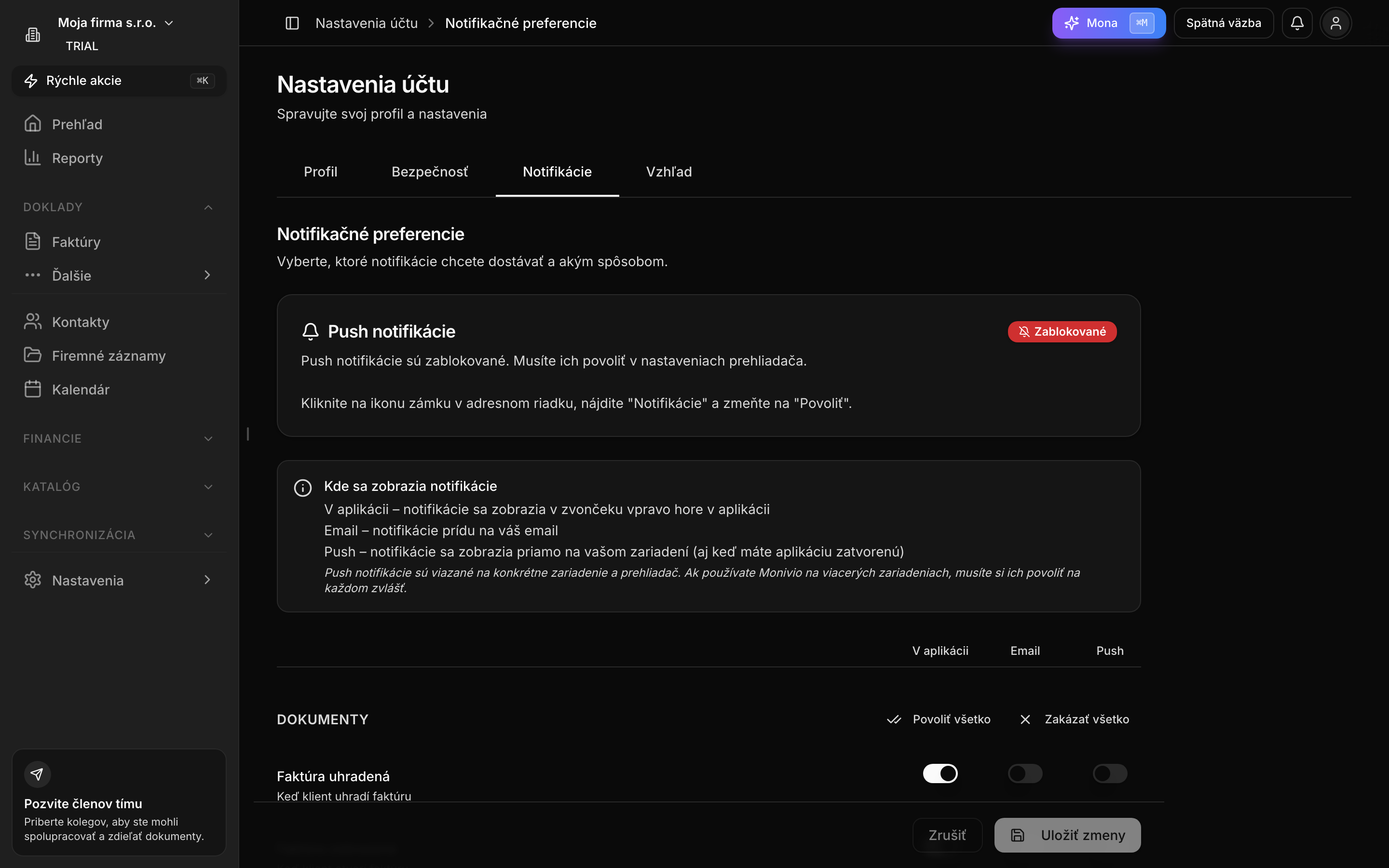Open the Moja firma s.r.o. company dropdown
The width and height of the screenshot is (1389, 868).
pyautogui.click(x=115, y=23)
